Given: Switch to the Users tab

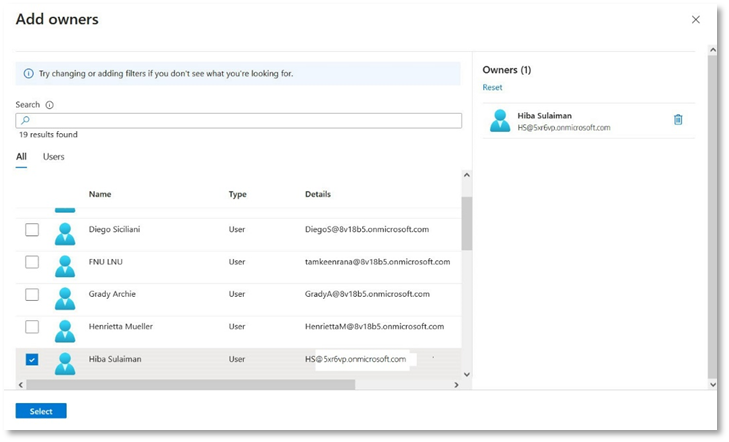Looking at the screenshot, I should point(54,157).
